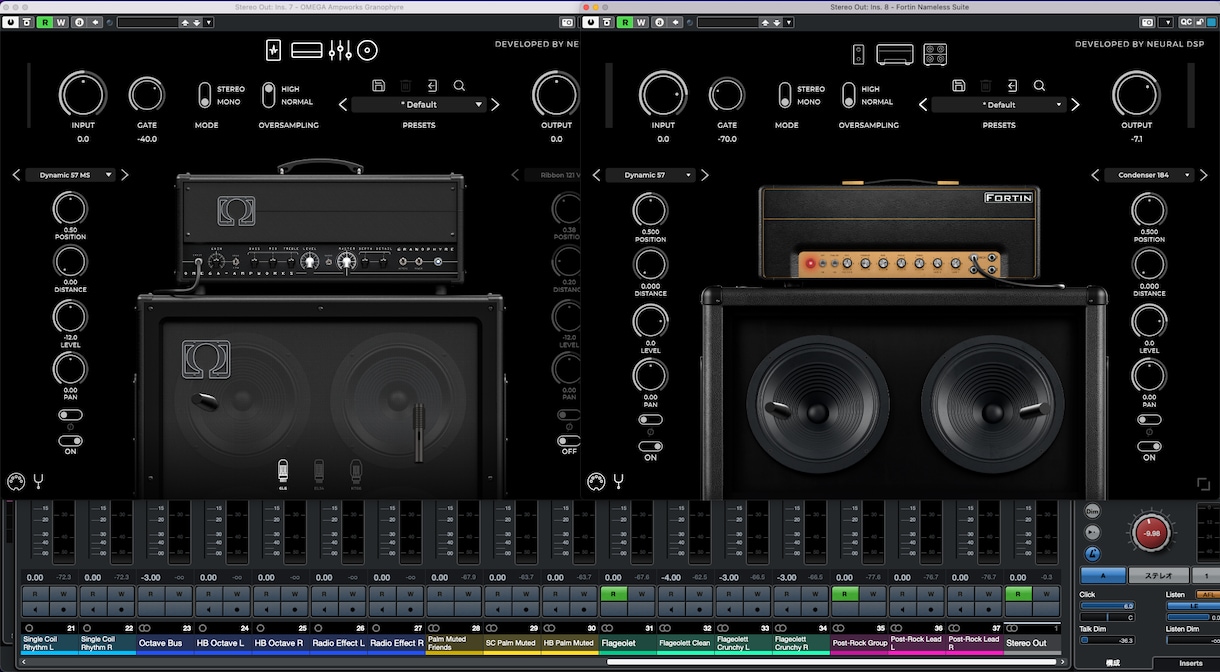Viewport: 1220px width, 672px height.
Task: Toggle the Condenser 184 microphone ON switch
Action: [x=1149, y=446]
